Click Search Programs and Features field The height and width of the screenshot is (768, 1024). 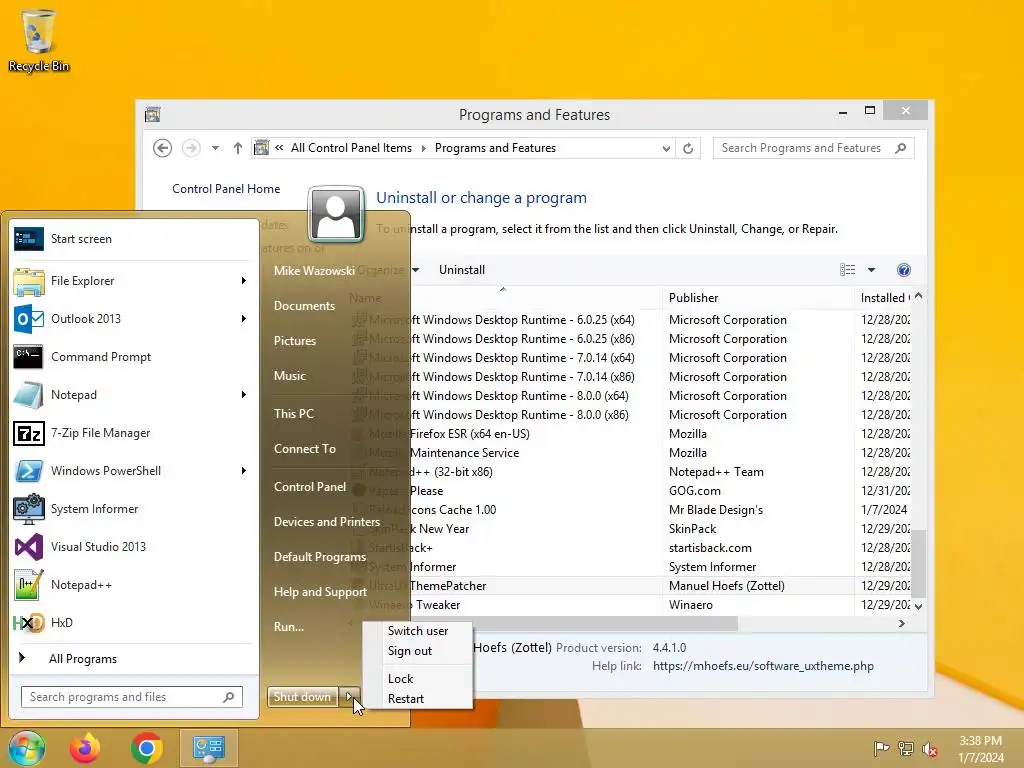point(813,148)
